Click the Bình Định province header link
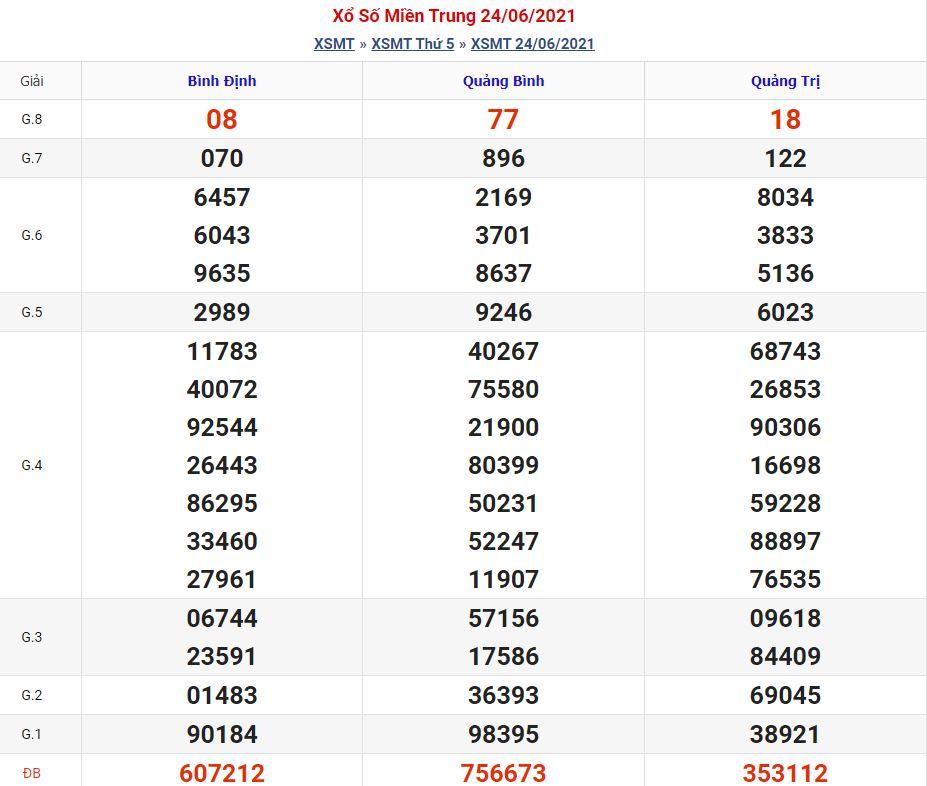 click(x=222, y=81)
